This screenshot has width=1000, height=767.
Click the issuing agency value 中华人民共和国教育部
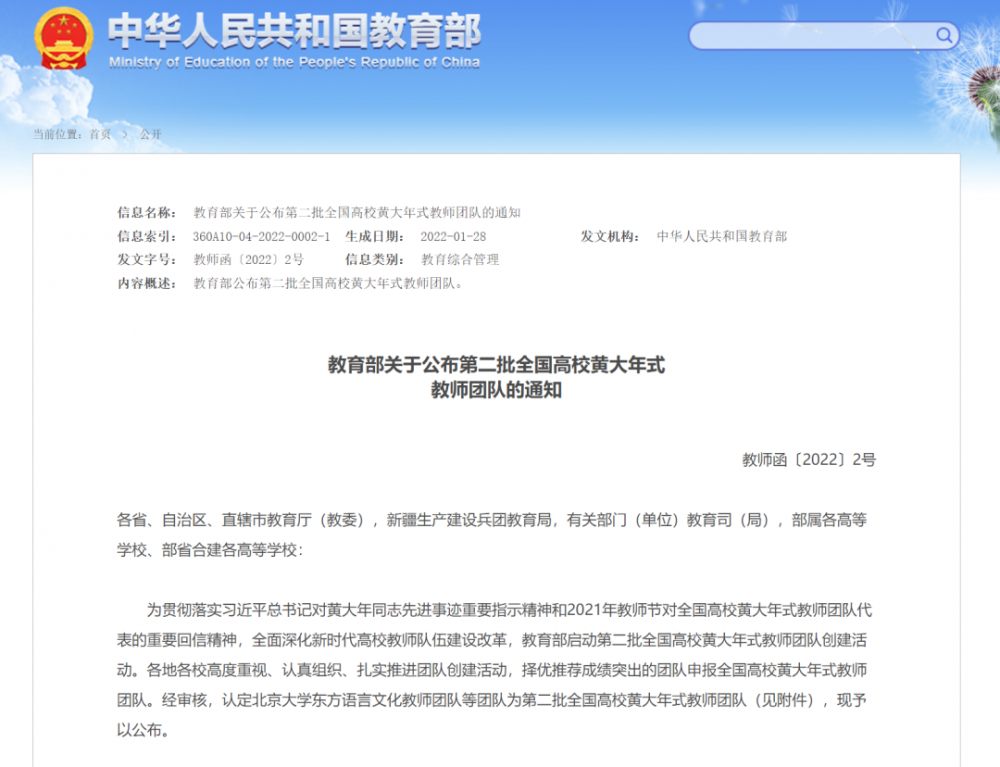click(722, 236)
